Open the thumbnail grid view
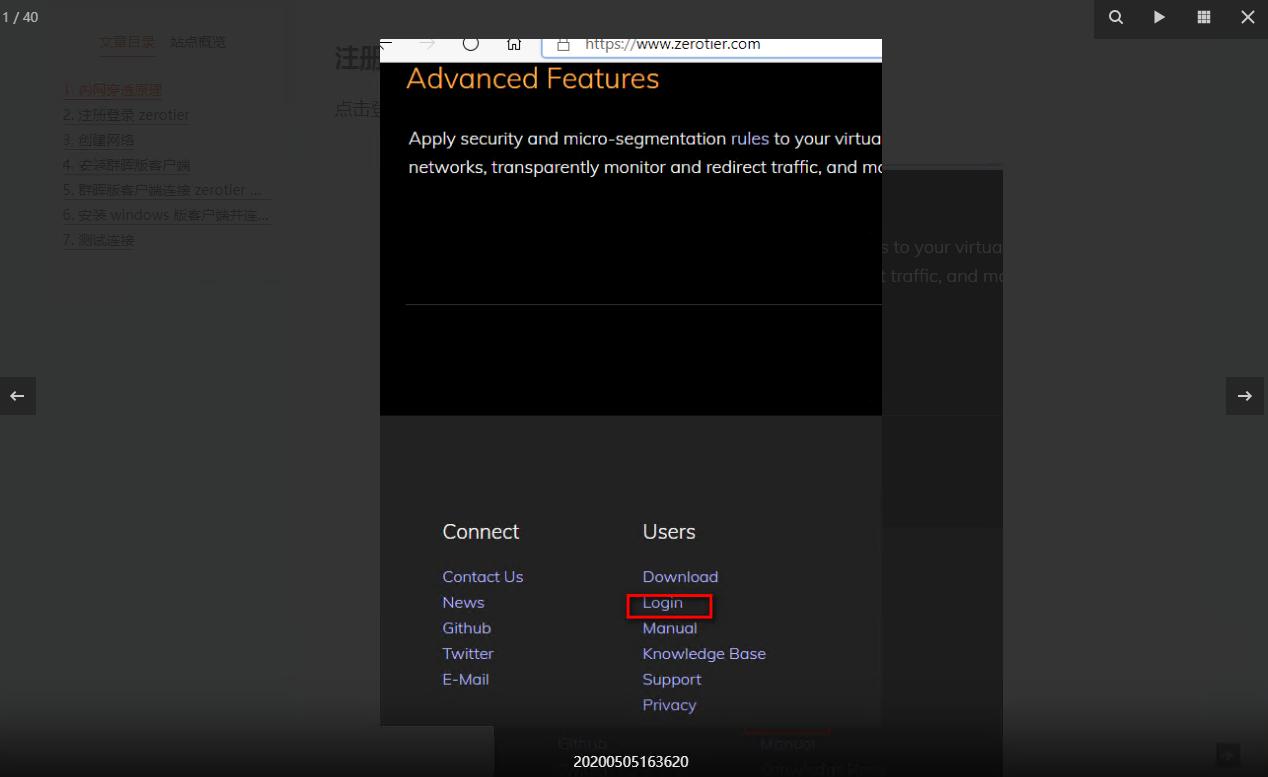Screen dimensions: 1268x777 (x=1204, y=17)
